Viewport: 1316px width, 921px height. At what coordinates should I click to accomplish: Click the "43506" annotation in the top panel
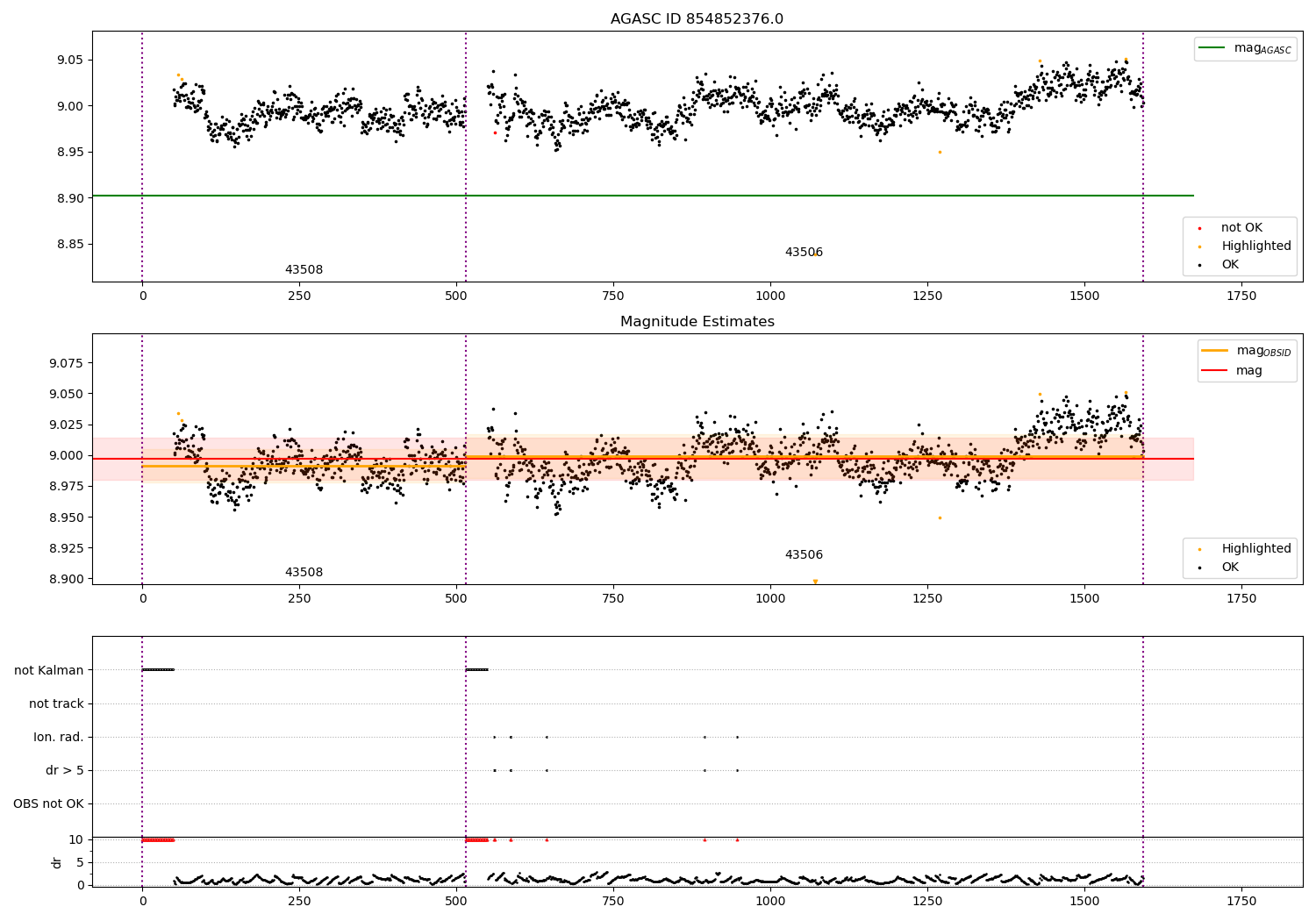804,253
